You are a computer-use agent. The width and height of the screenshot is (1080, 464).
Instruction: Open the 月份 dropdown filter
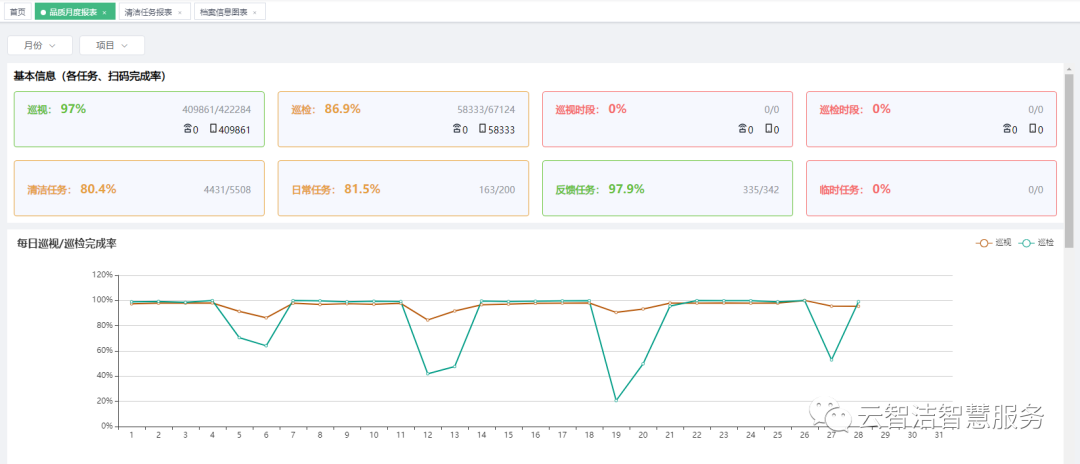click(40, 46)
